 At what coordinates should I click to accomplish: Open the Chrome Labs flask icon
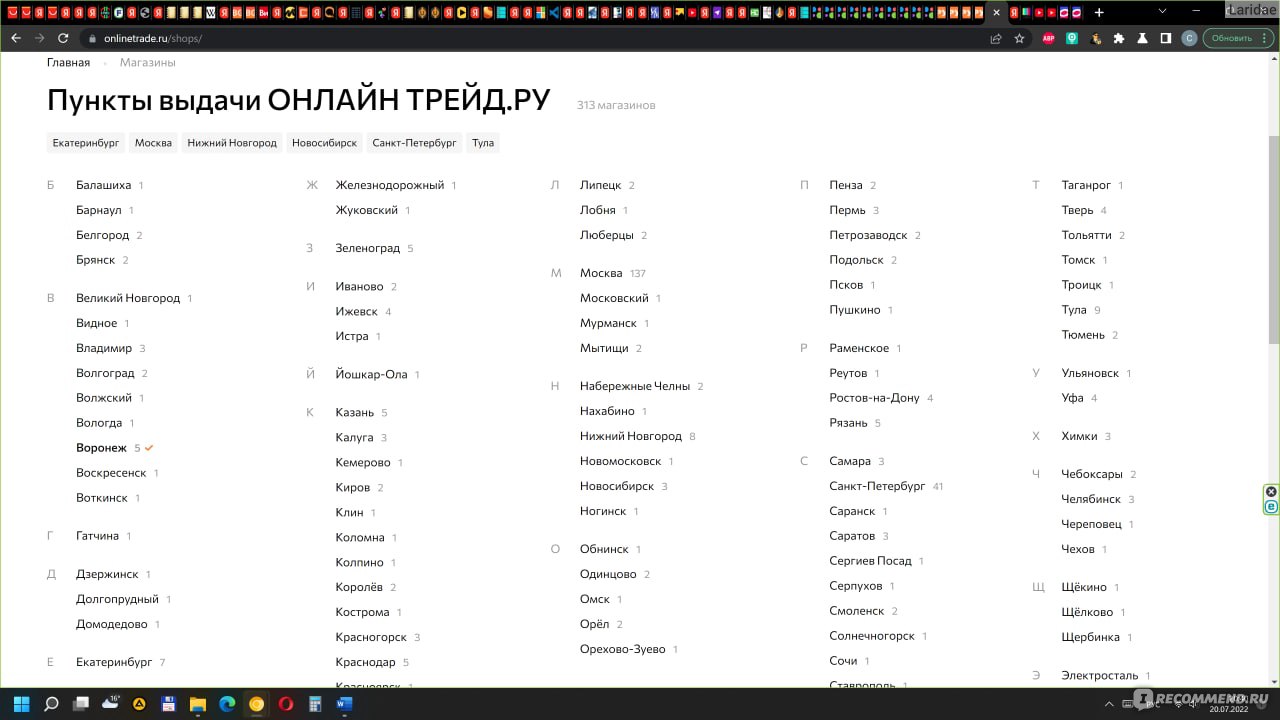(x=1142, y=38)
